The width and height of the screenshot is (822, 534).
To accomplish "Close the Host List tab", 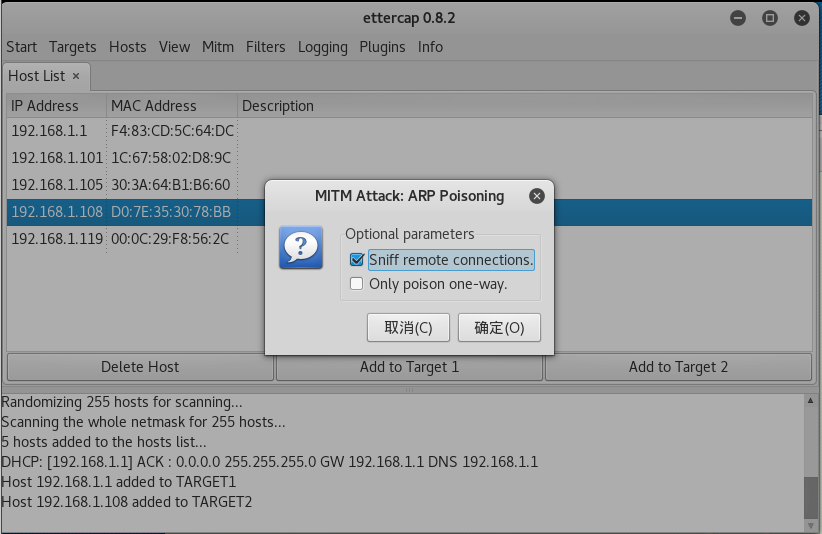I will pos(76,76).
